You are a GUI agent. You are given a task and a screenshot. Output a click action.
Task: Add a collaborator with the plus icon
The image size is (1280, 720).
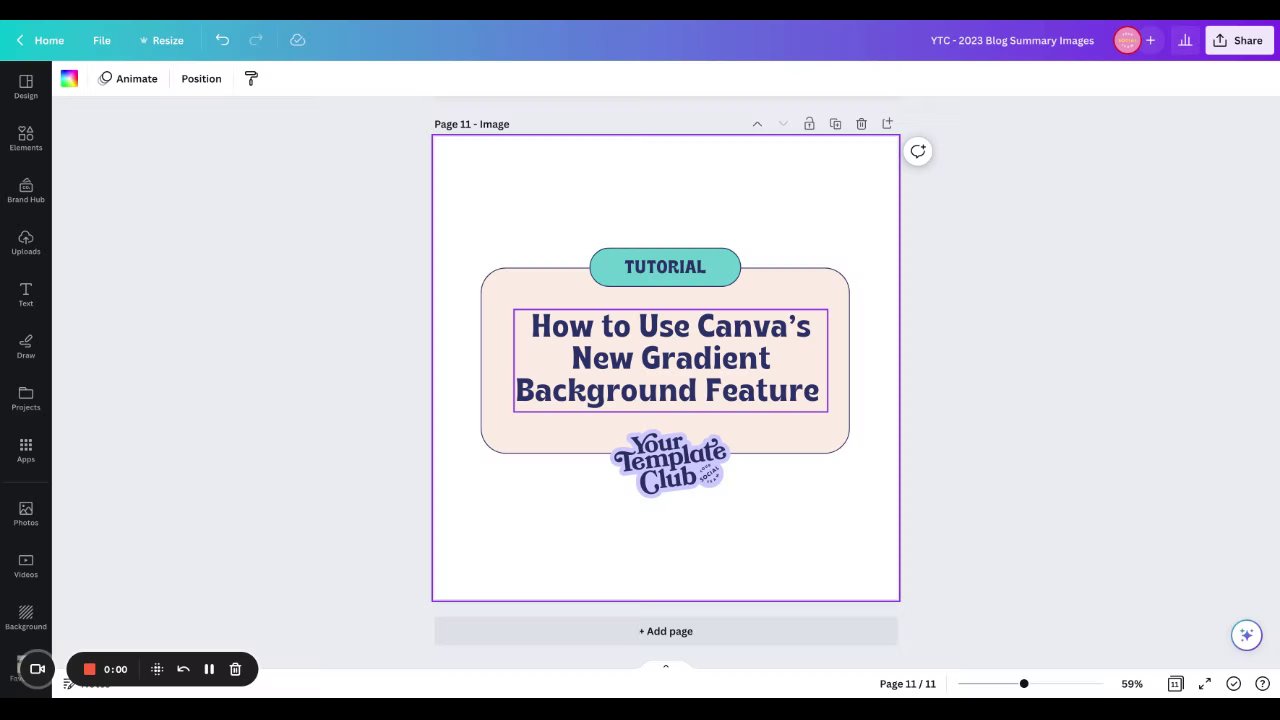pyautogui.click(x=1151, y=40)
